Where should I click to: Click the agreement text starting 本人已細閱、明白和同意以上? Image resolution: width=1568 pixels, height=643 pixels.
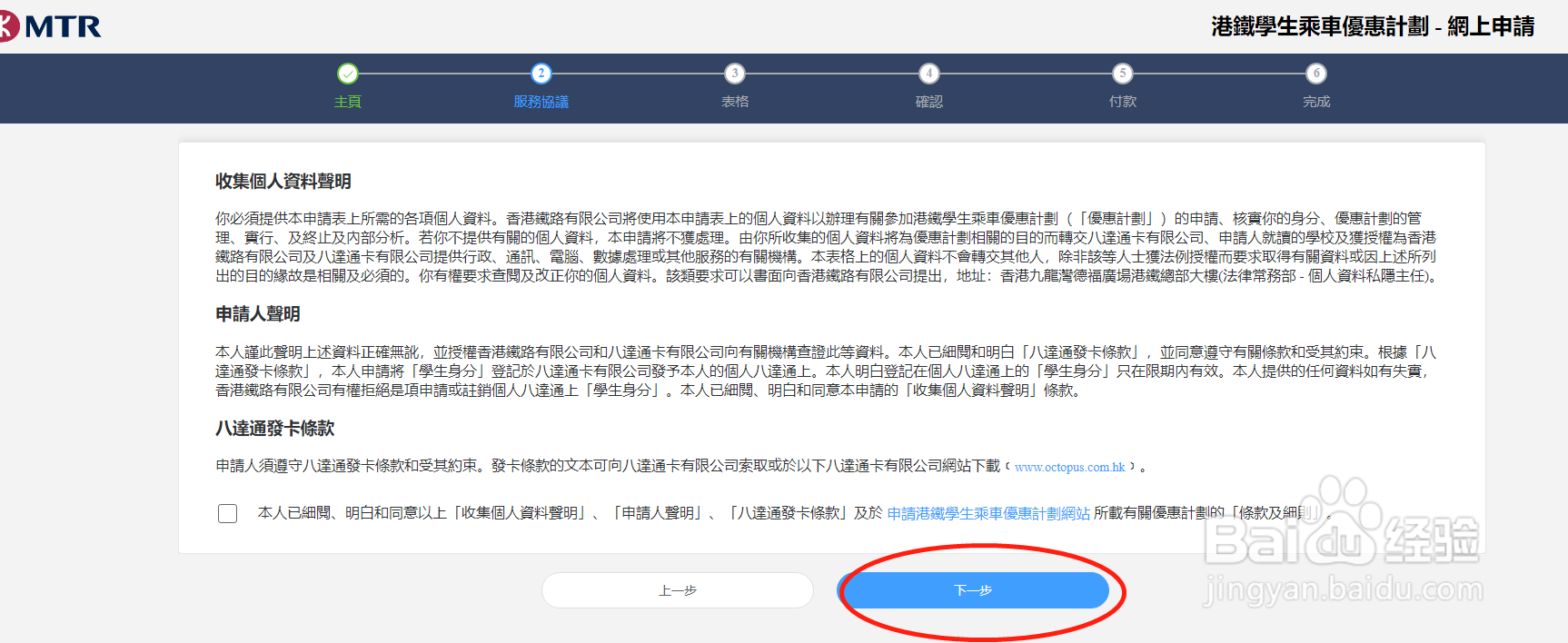[x=795, y=513]
